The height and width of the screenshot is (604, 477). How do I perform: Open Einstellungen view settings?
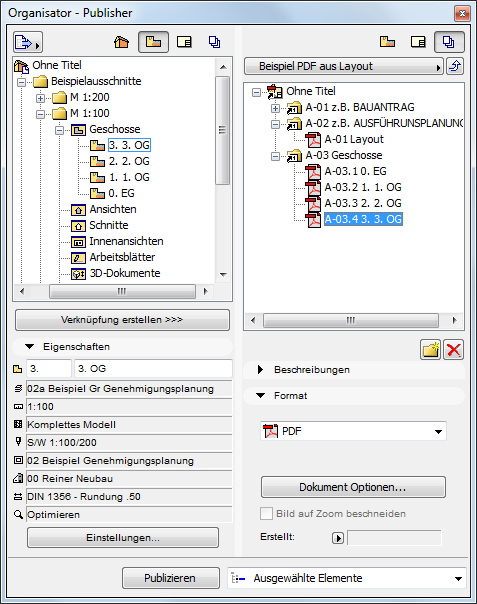coord(123,537)
